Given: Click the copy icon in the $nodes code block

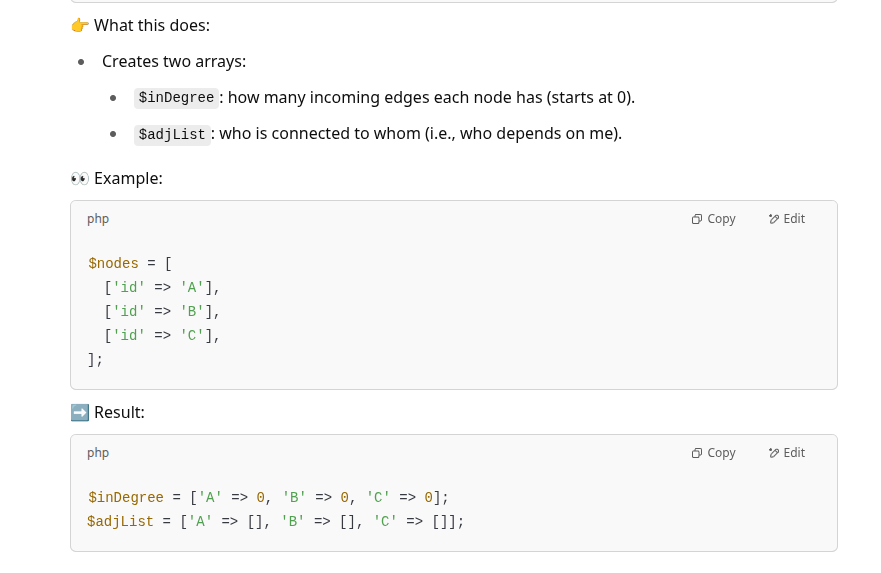Looking at the screenshot, I should coord(696,219).
